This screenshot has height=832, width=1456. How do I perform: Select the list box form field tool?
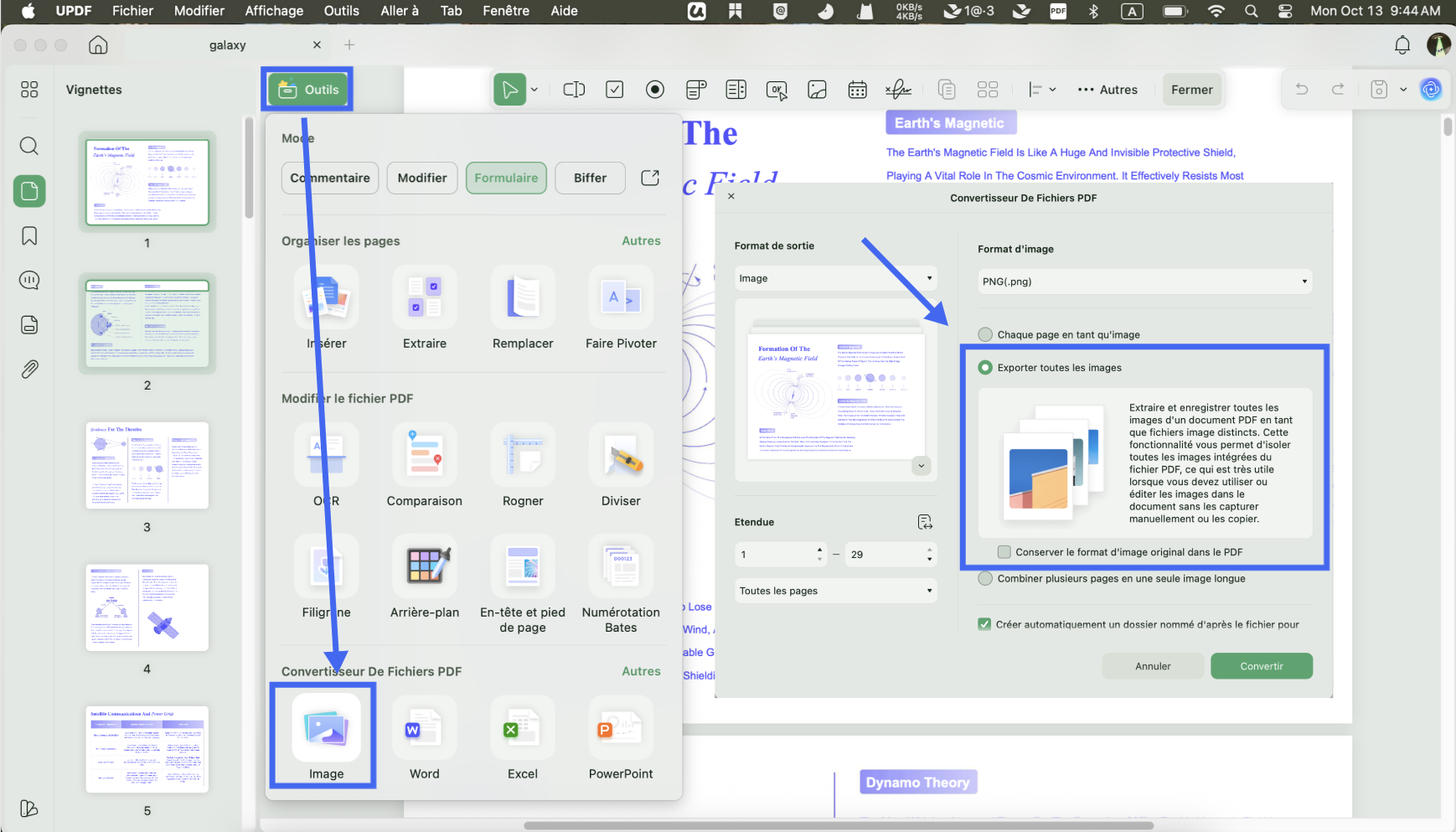[736, 90]
